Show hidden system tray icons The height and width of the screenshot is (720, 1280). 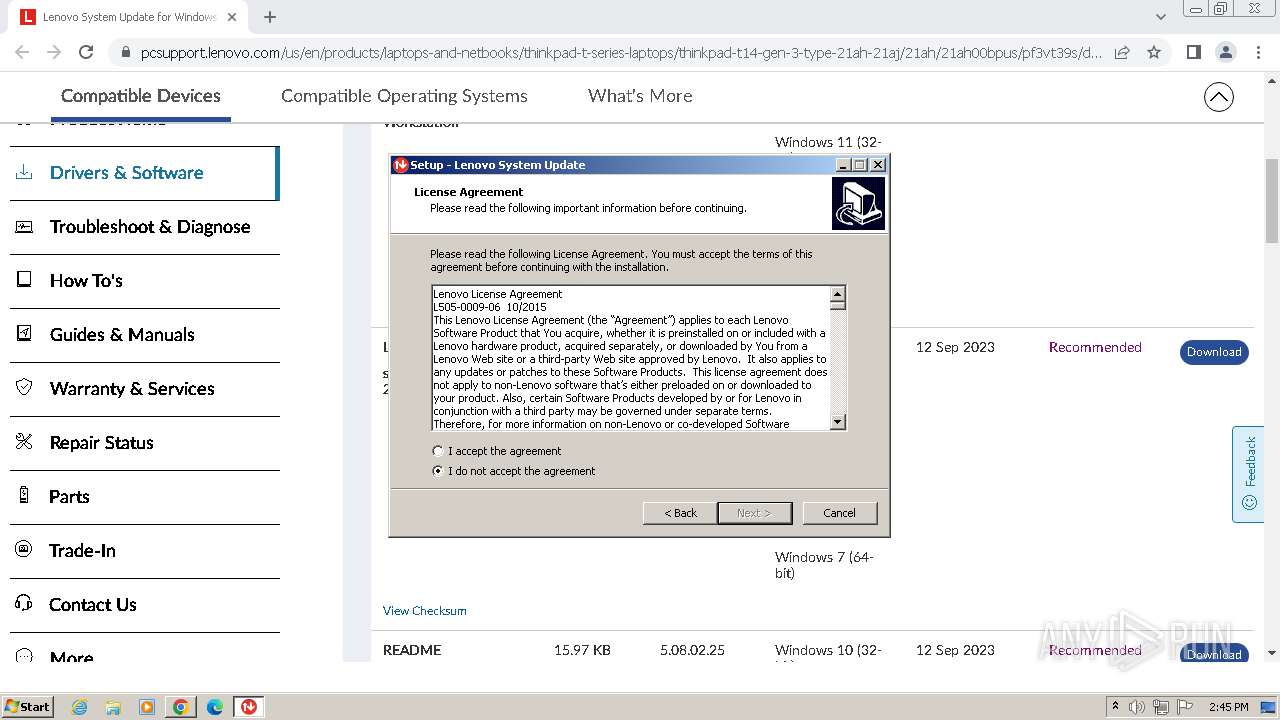pyautogui.click(x=1115, y=706)
